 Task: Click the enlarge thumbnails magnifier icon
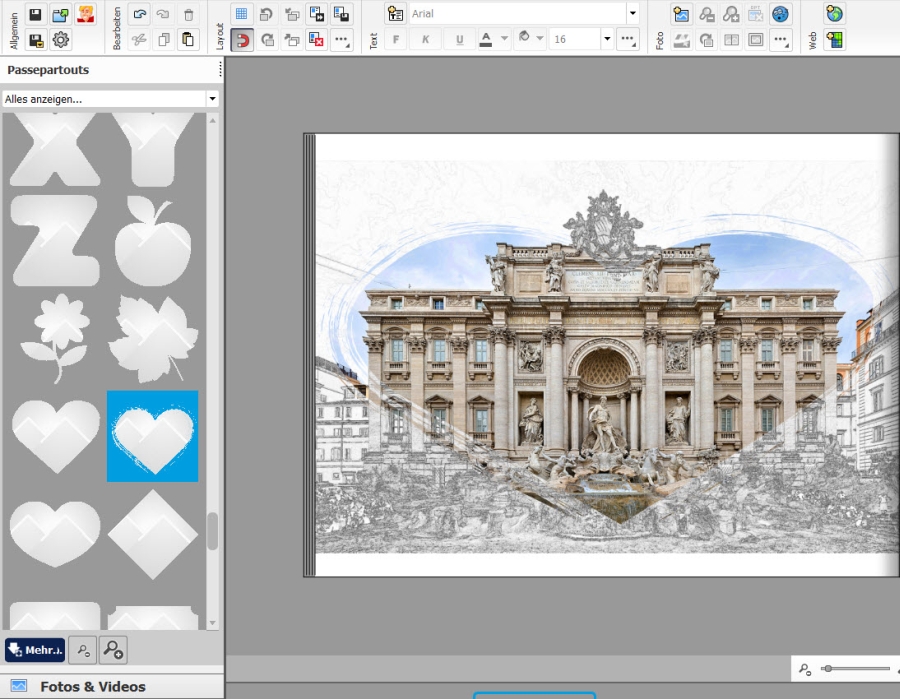[113, 650]
